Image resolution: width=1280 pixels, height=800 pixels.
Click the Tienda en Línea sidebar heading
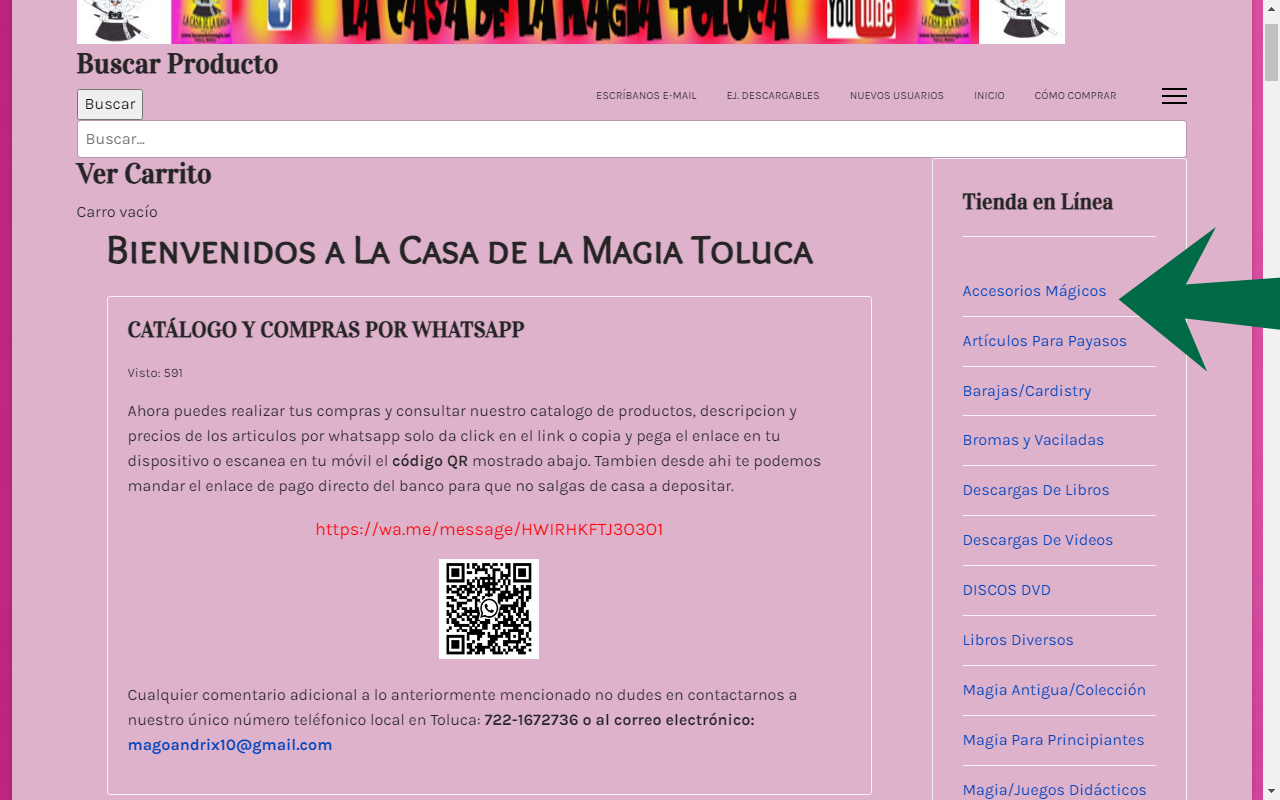pyautogui.click(x=1037, y=202)
